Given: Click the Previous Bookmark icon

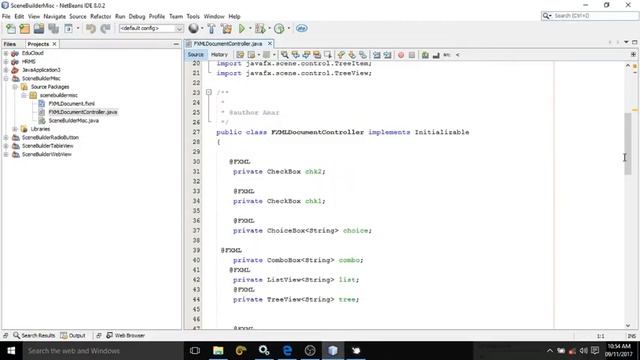Looking at the screenshot, I should (x=341, y=55).
